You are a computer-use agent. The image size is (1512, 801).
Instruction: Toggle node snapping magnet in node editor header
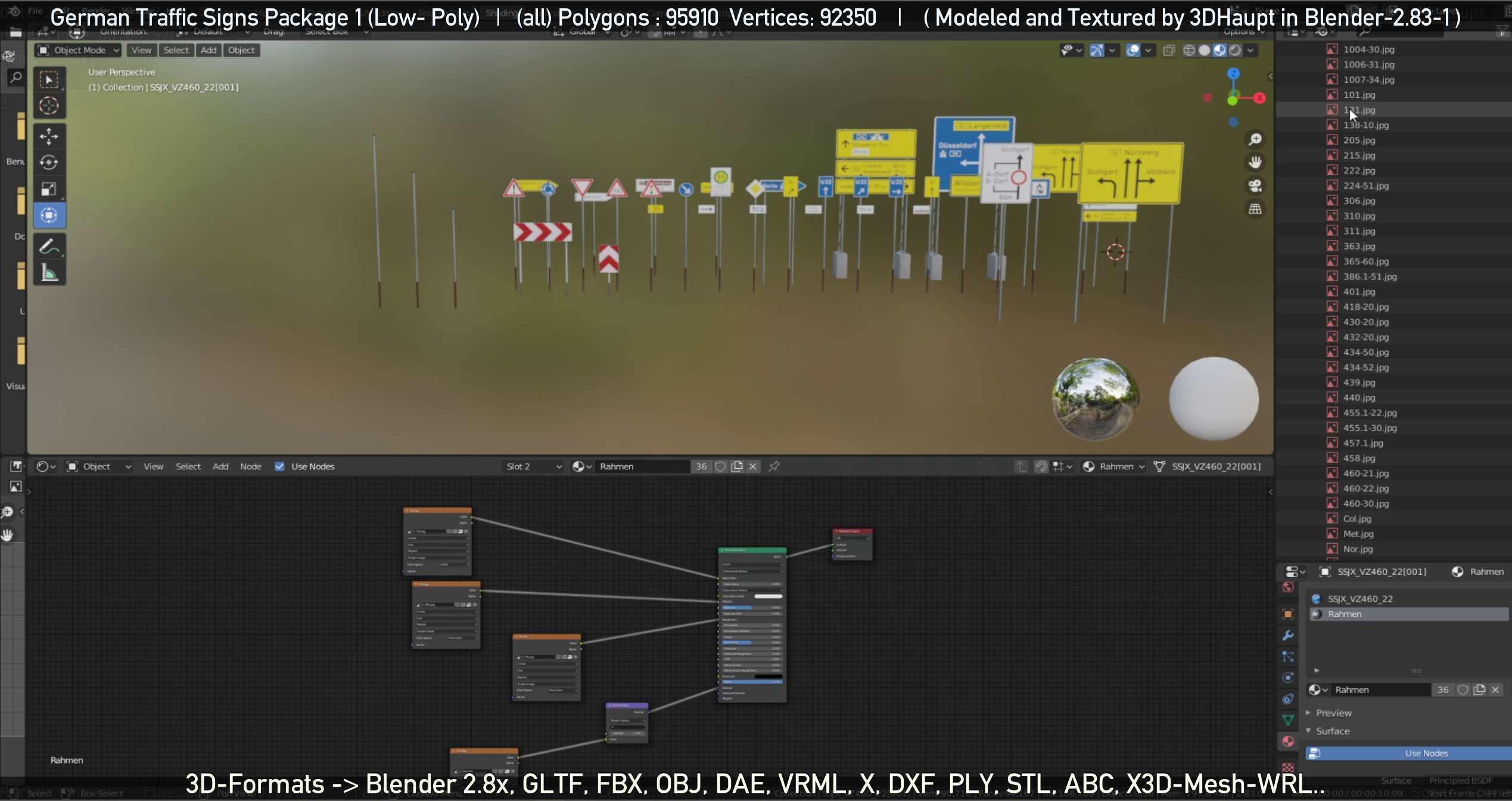click(x=1041, y=466)
